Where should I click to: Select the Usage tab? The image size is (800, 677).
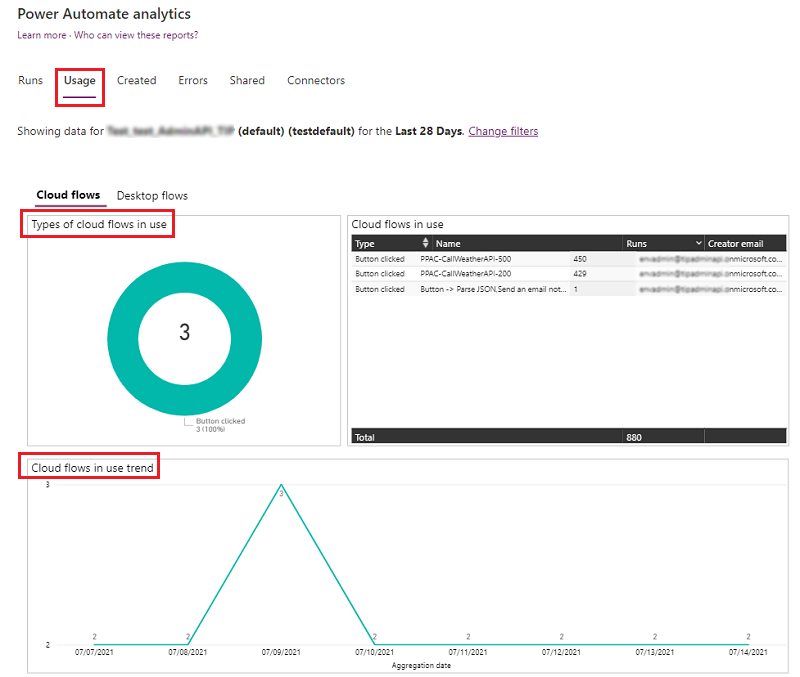pos(80,80)
